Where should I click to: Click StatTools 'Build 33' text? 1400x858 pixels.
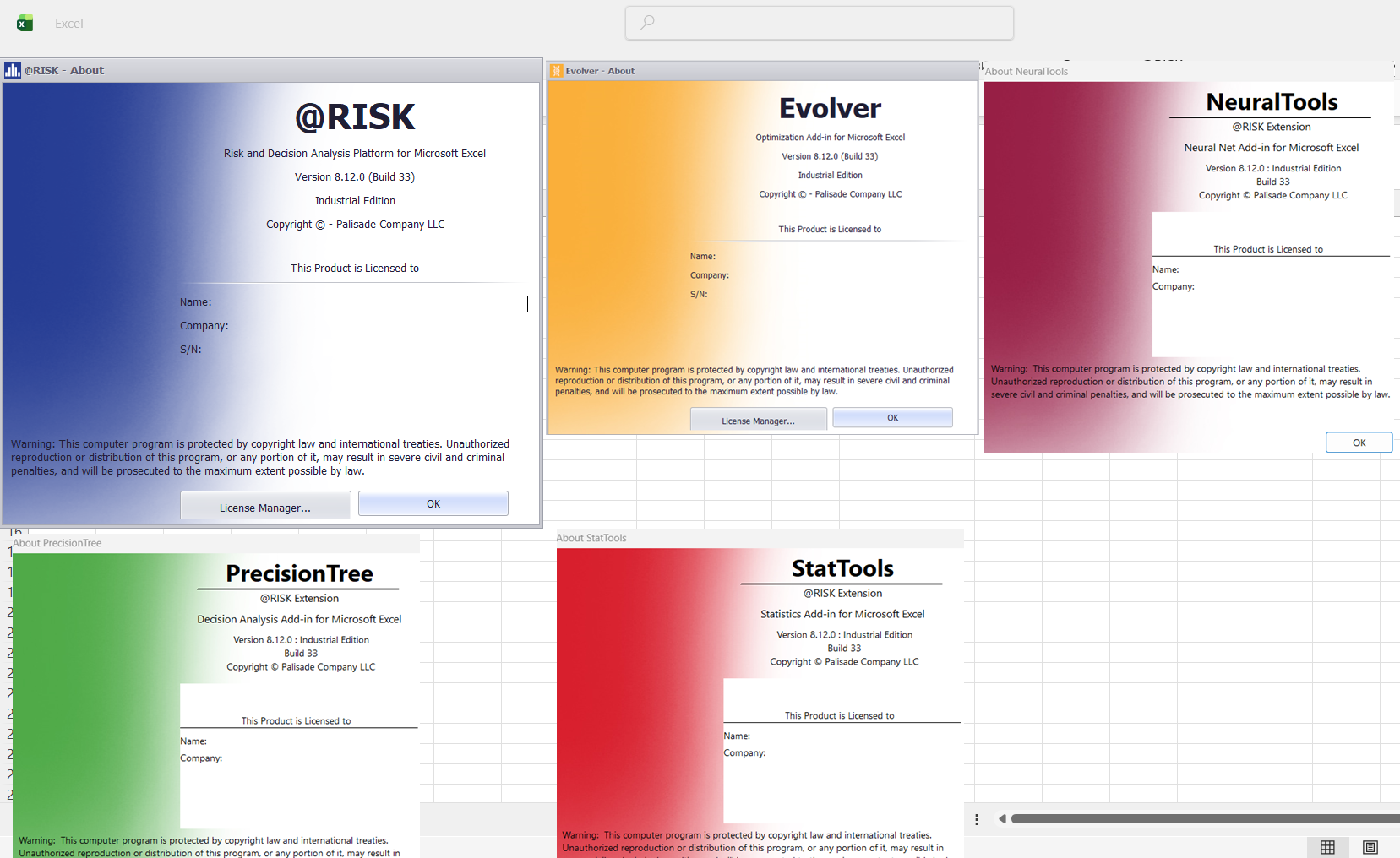(844, 648)
